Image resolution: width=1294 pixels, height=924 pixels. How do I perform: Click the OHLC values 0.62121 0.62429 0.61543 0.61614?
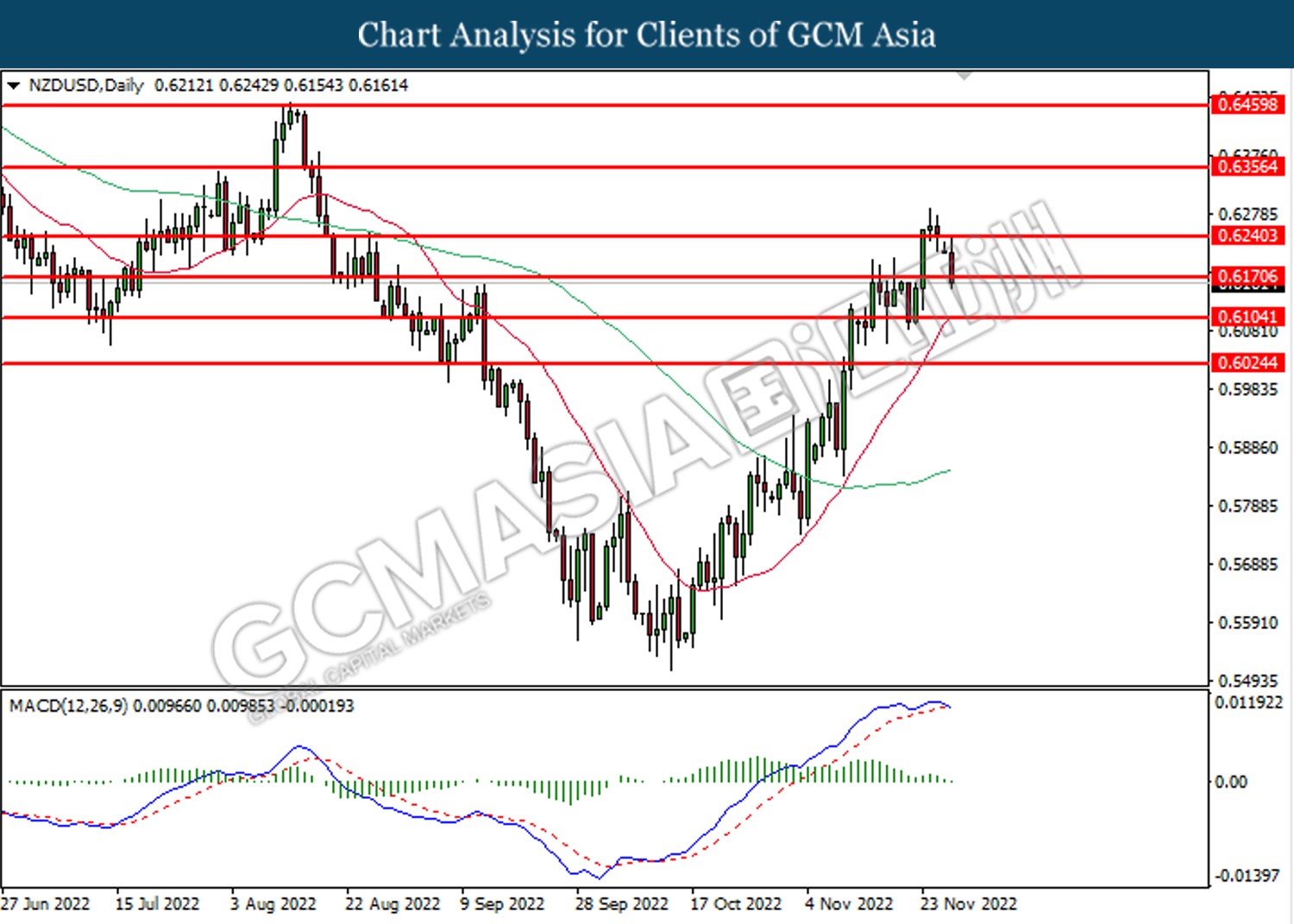pos(281,85)
